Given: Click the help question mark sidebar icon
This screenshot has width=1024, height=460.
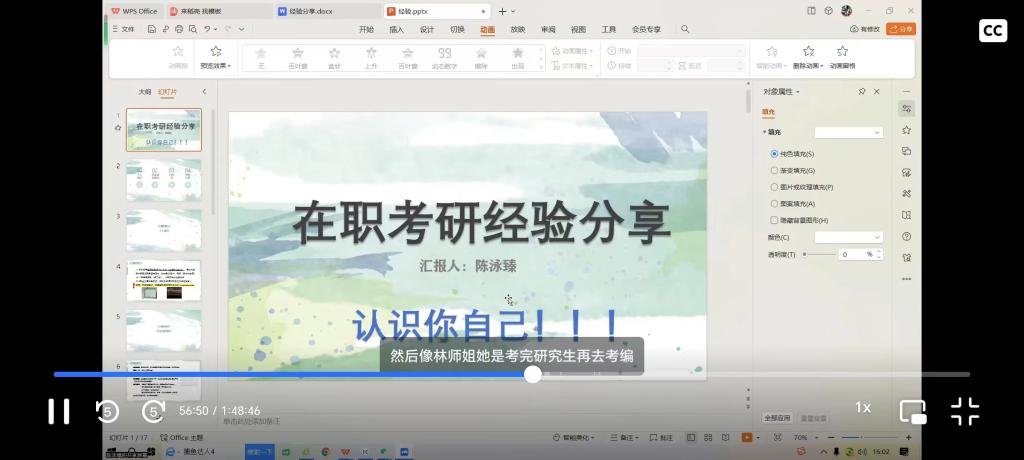Looking at the screenshot, I should pos(906,237).
